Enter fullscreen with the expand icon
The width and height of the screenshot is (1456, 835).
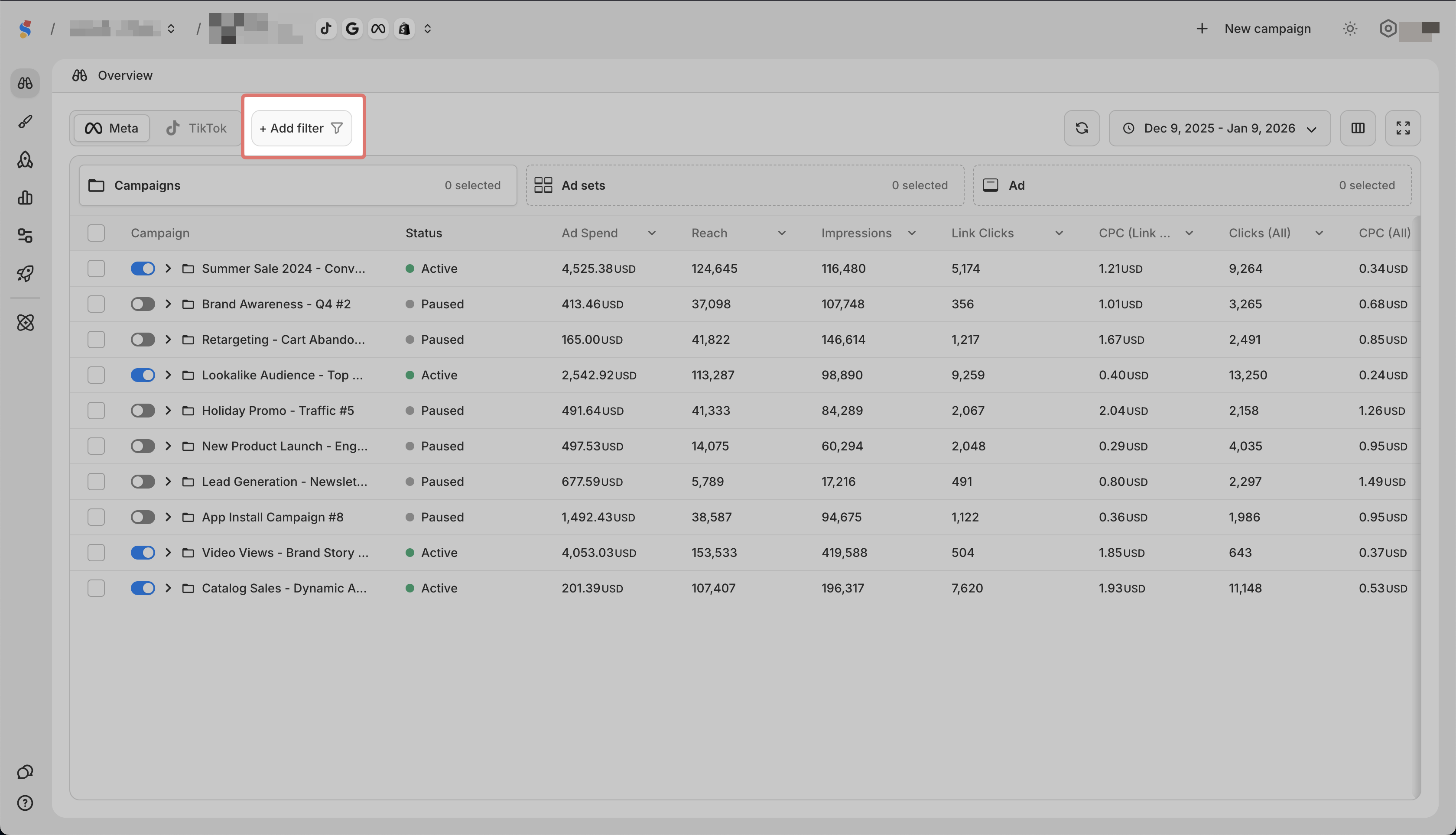click(x=1403, y=128)
